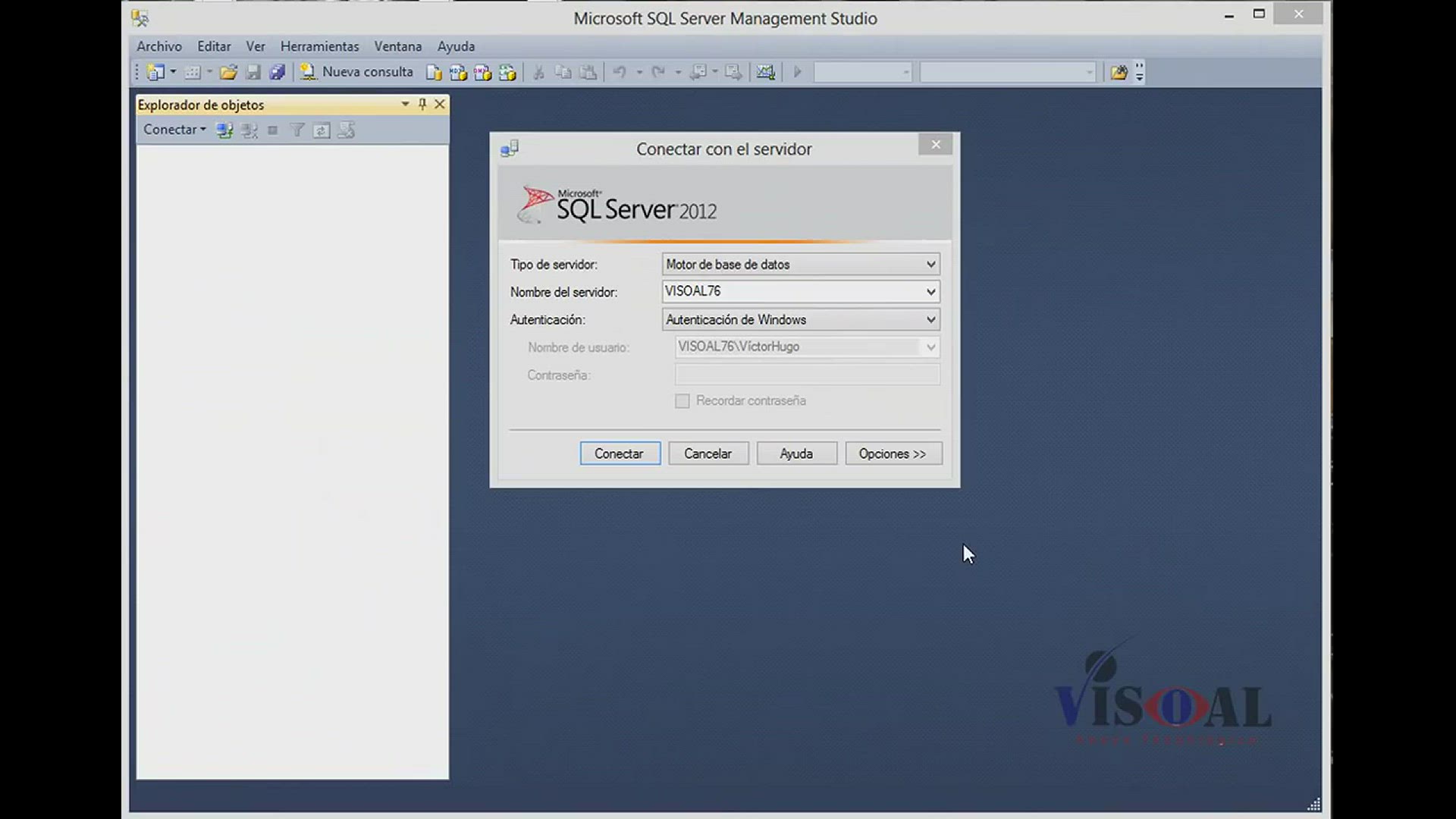Click the Redo arrow icon

click(658, 72)
